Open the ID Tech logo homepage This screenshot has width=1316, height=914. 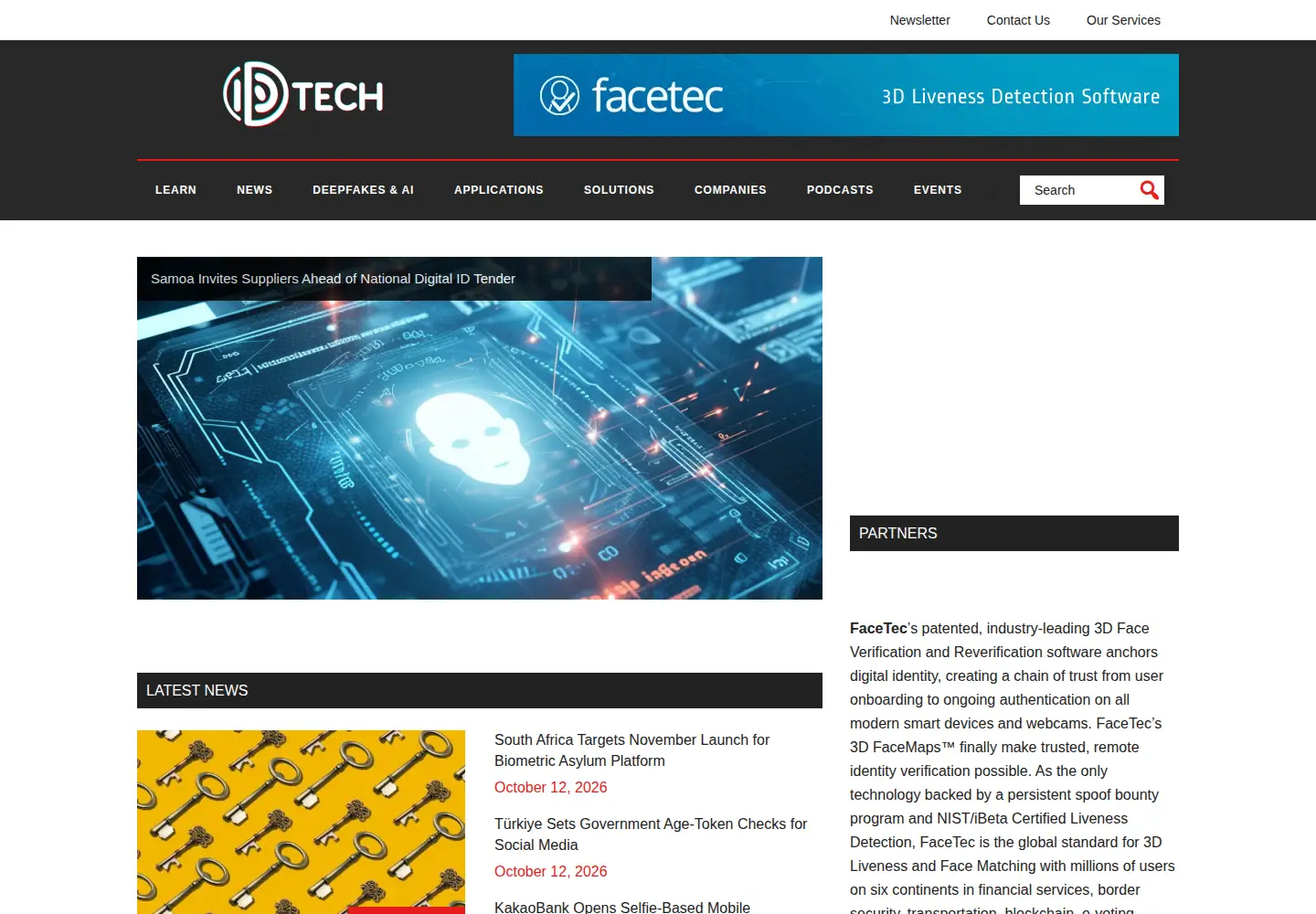pos(303,94)
